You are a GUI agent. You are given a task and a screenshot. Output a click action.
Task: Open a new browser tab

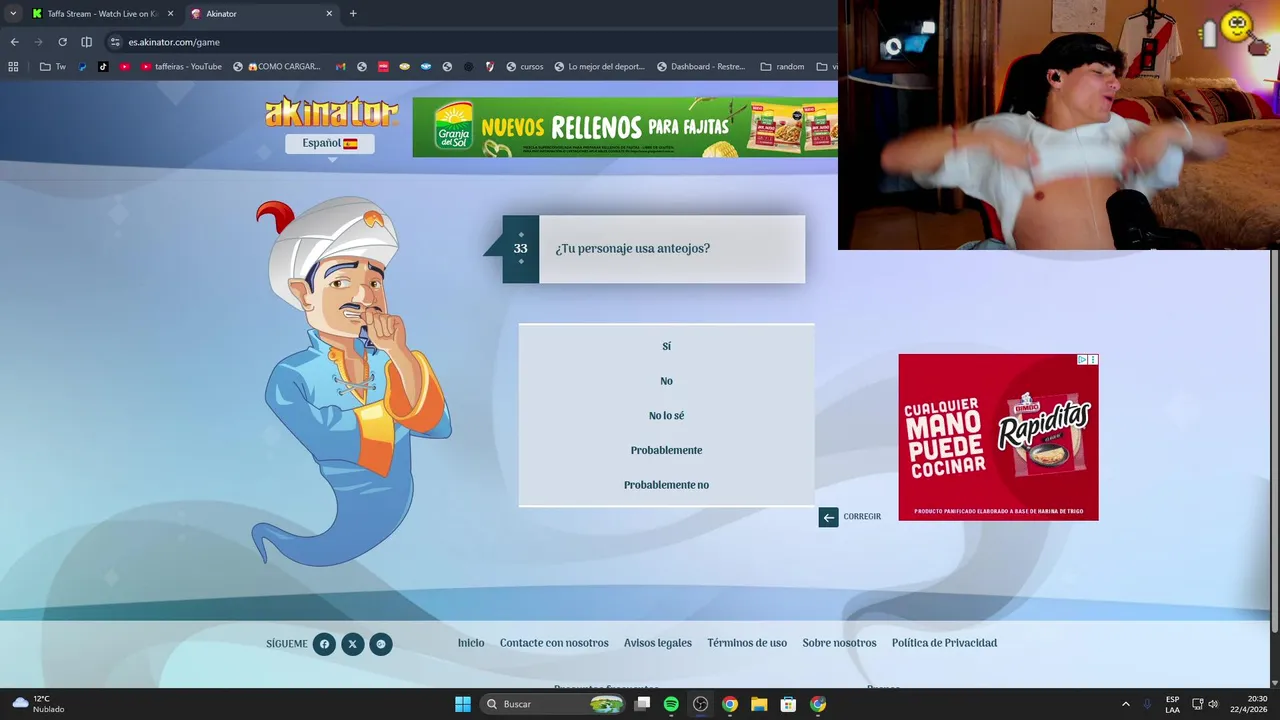click(x=353, y=14)
